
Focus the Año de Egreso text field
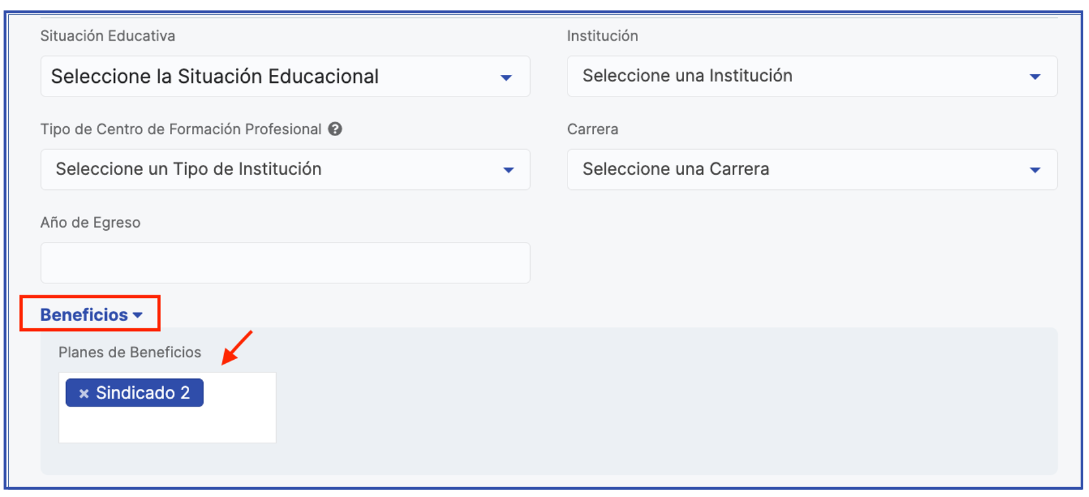click(x=285, y=263)
